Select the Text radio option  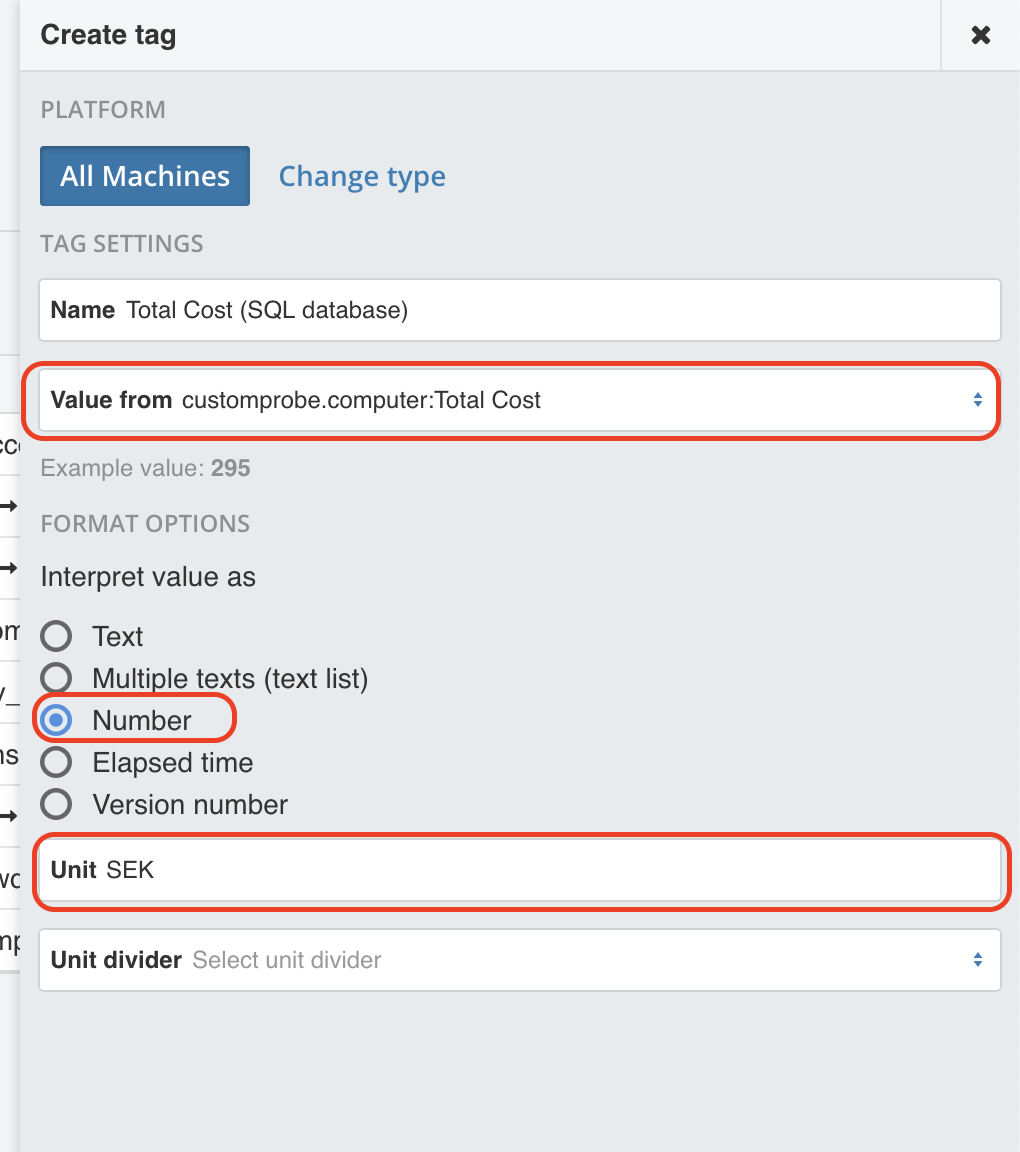point(57,636)
